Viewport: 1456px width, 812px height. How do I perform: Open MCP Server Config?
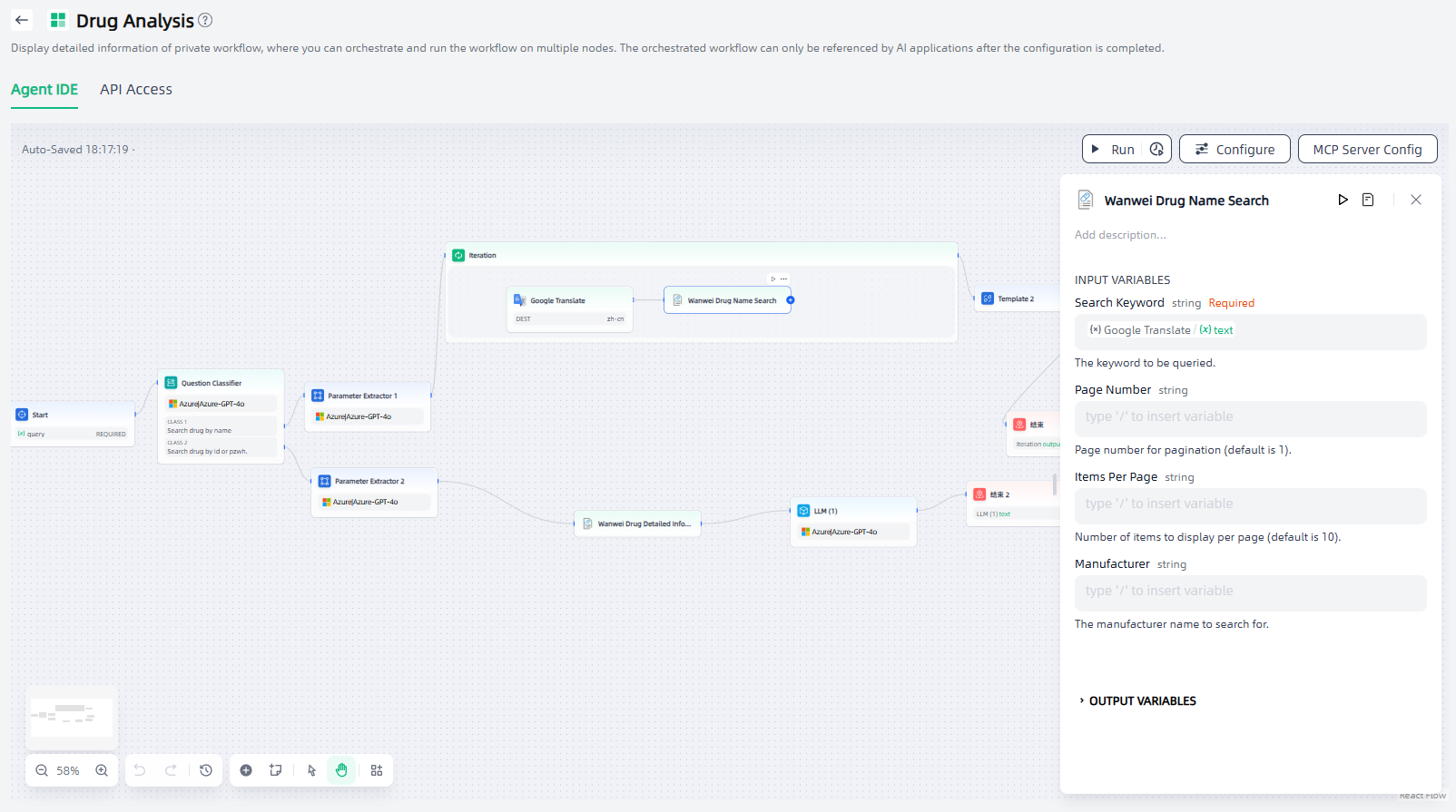(x=1367, y=150)
